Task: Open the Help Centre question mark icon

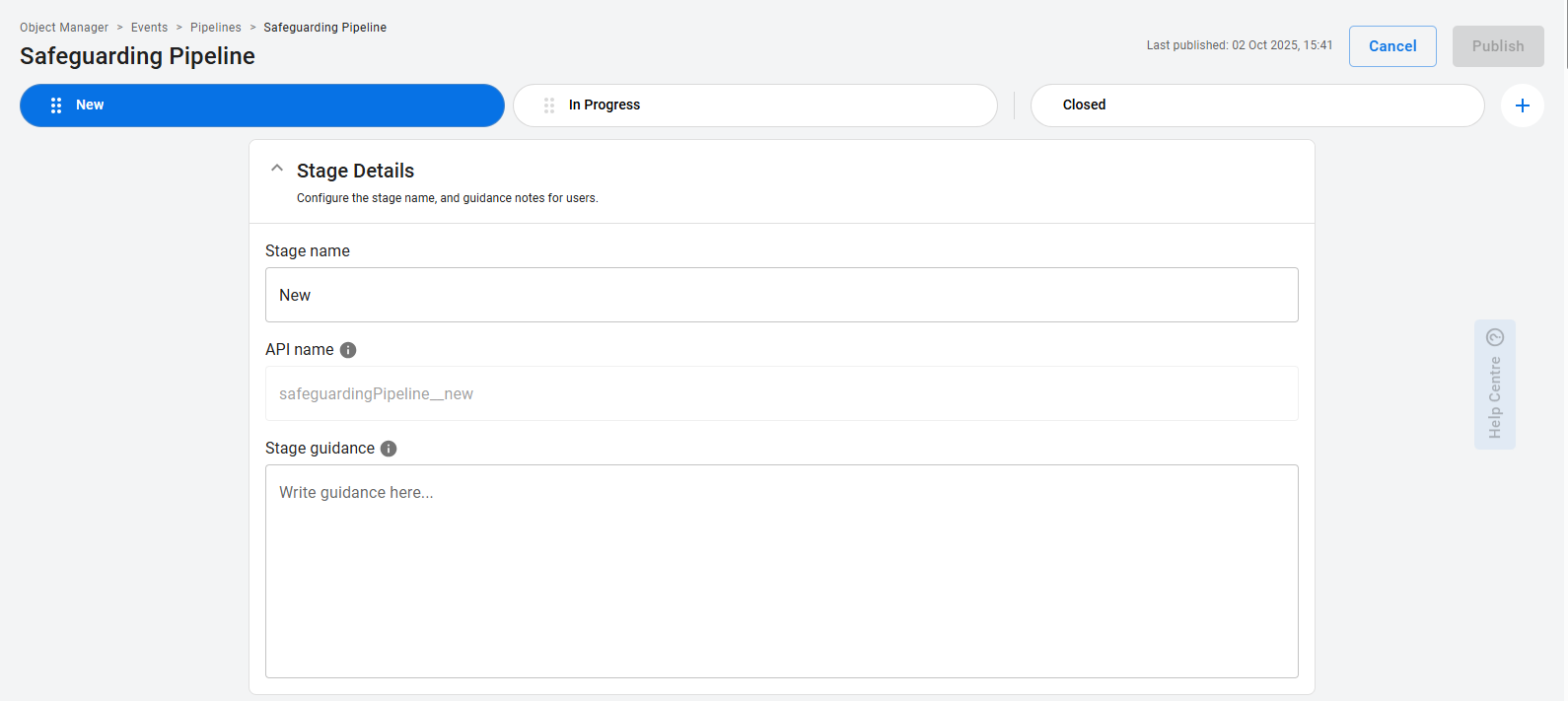Action: (x=1495, y=337)
